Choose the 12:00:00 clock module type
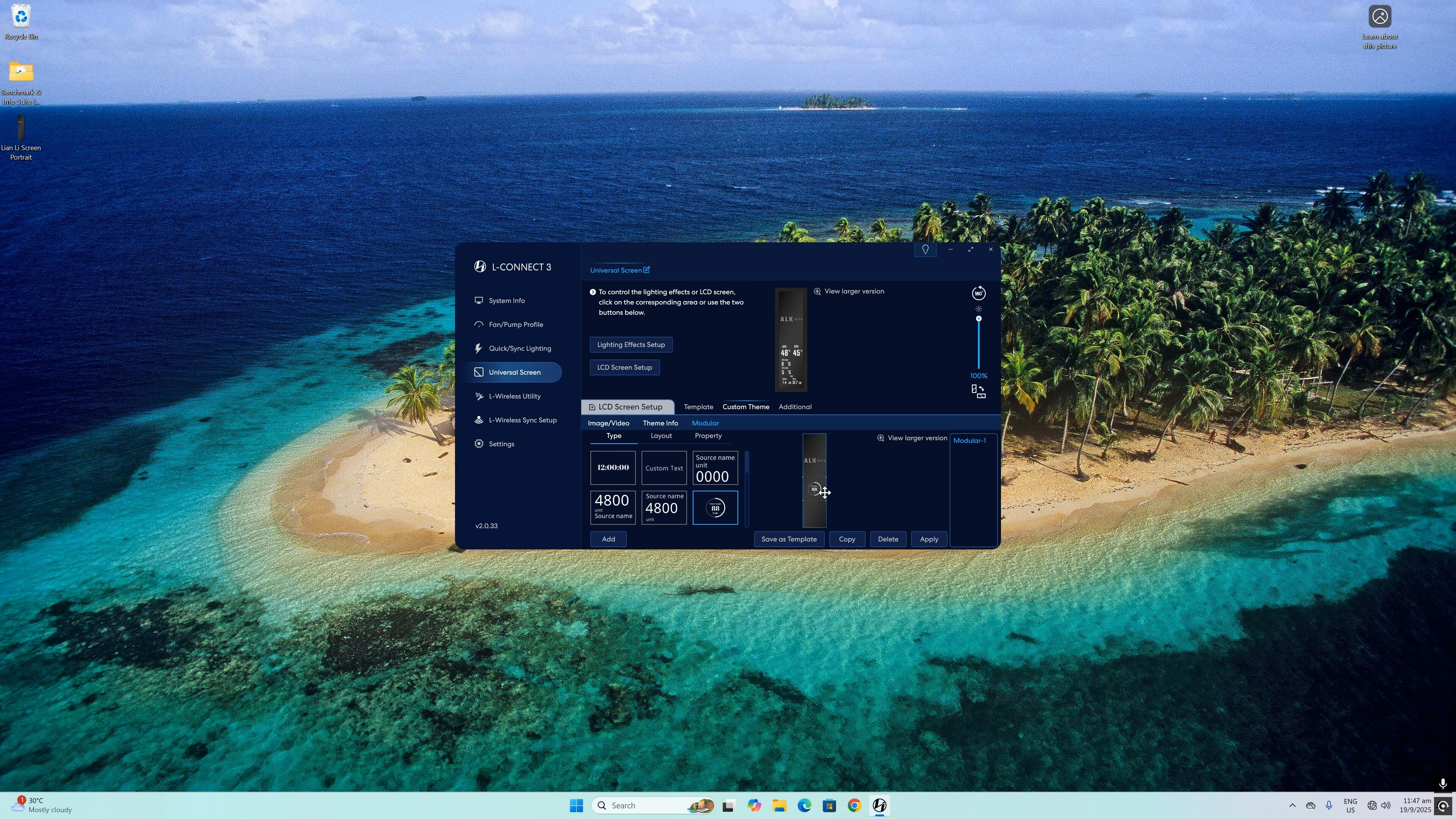Image resolution: width=1456 pixels, height=819 pixels. point(613,468)
